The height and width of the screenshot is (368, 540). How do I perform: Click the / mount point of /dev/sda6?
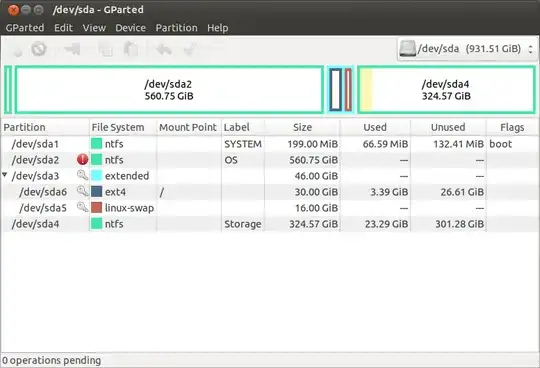pyautogui.click(x=162, y=192)
